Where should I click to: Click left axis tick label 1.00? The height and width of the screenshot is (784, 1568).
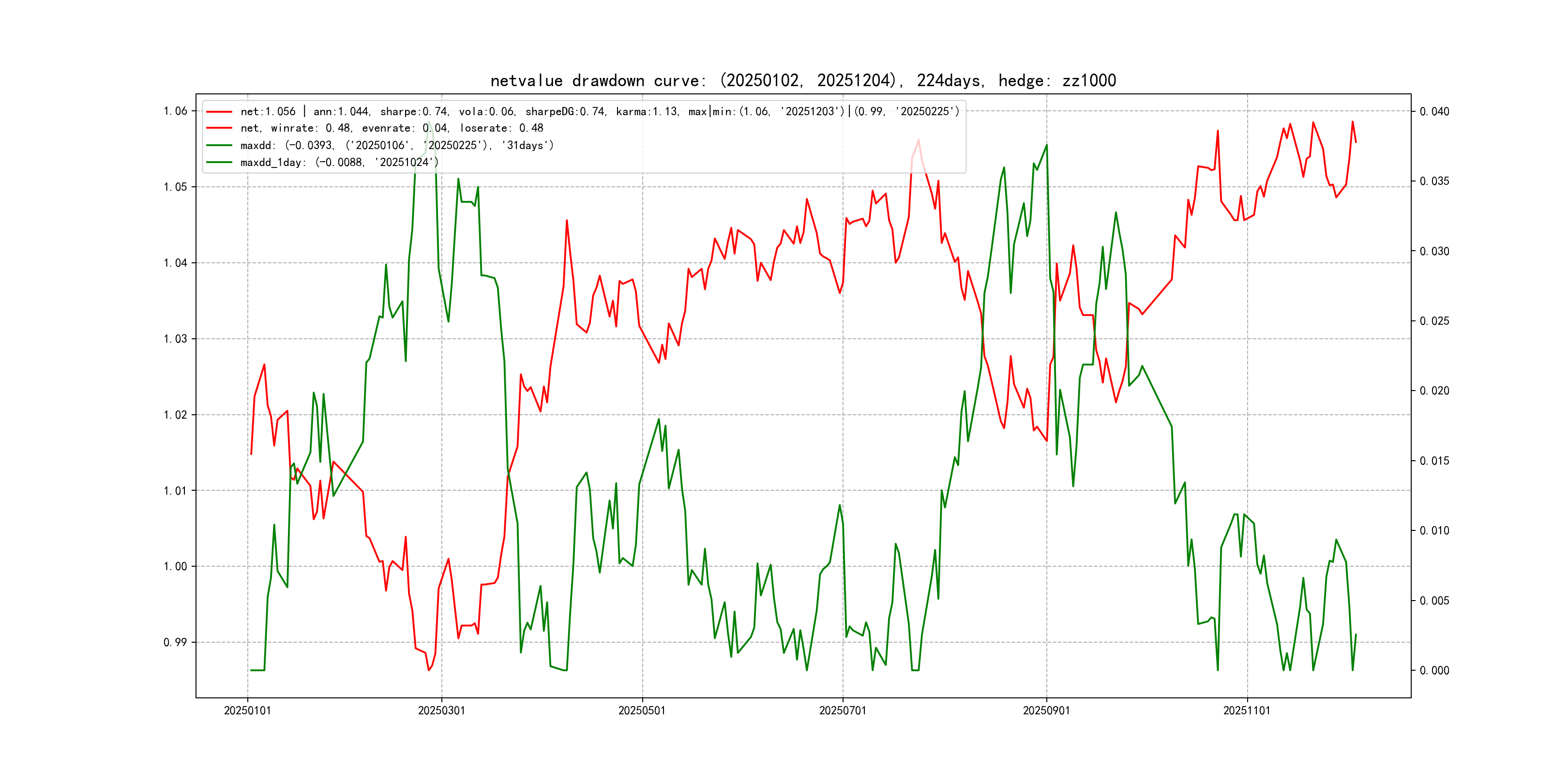[175, 567]
